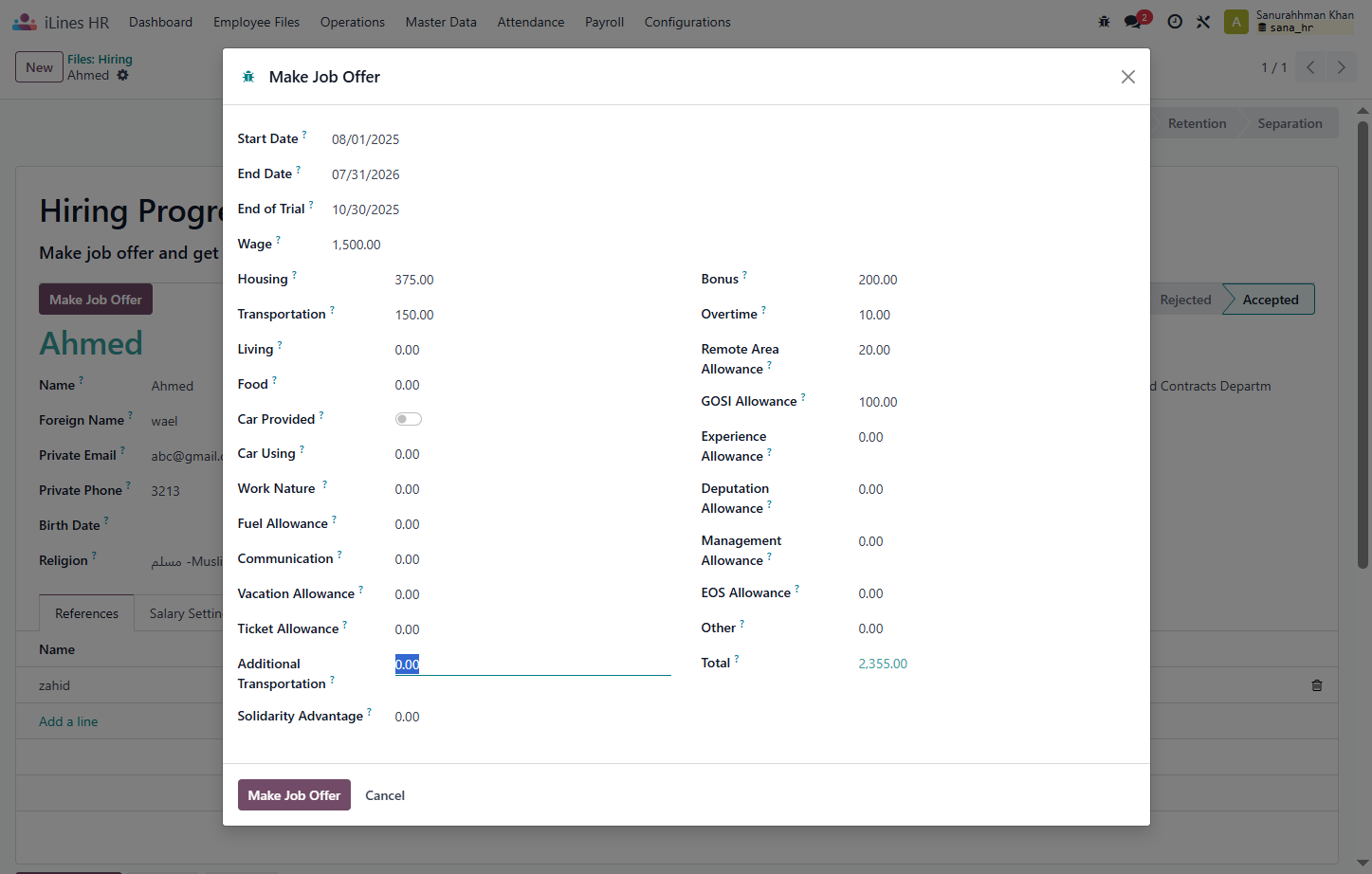The height and width of the screenshot is (874, 1372).
Task: Open the Operations menu
Action: (x=353, y=22)
